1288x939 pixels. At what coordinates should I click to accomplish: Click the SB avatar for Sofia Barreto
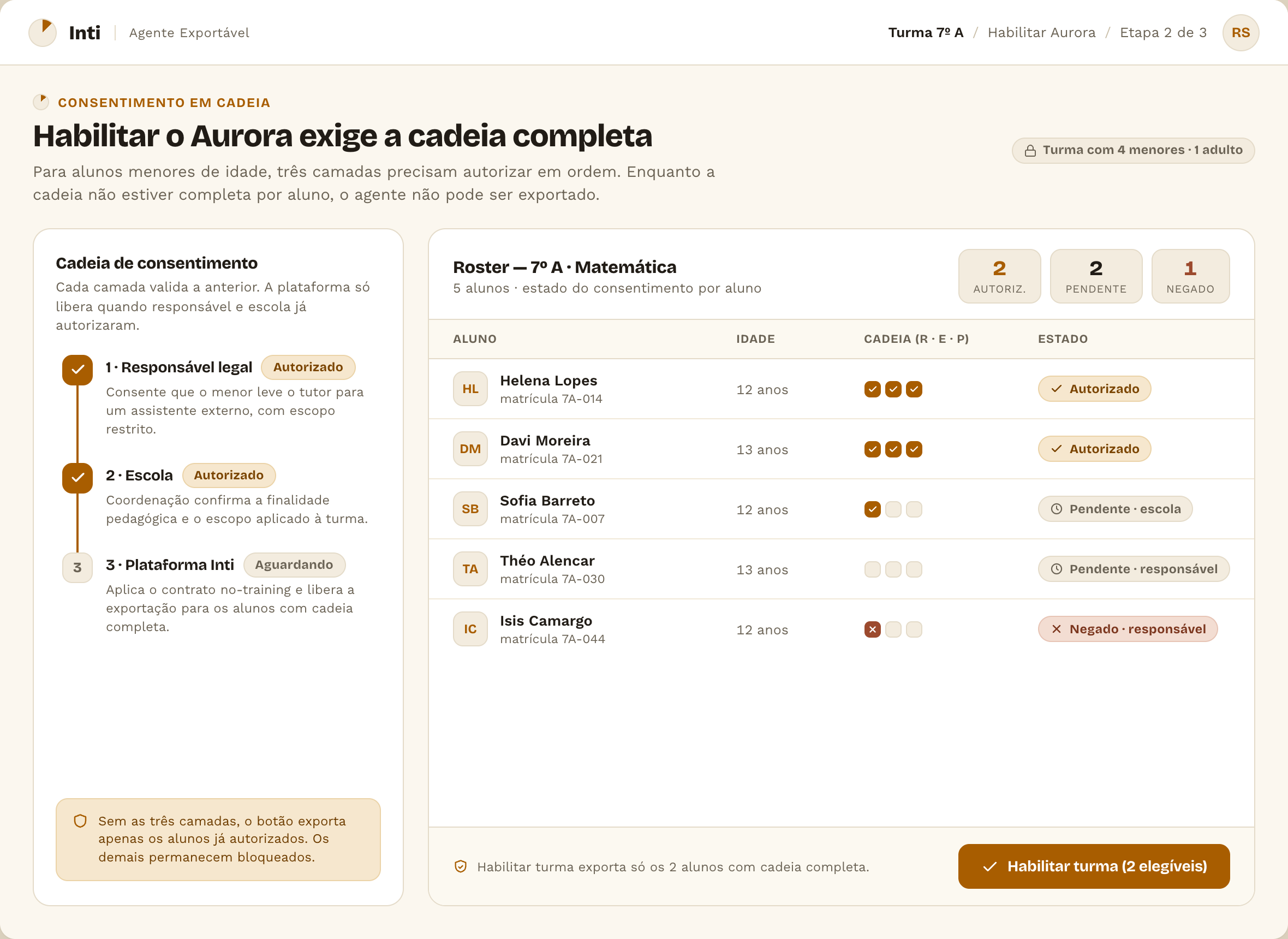(470, 509)
